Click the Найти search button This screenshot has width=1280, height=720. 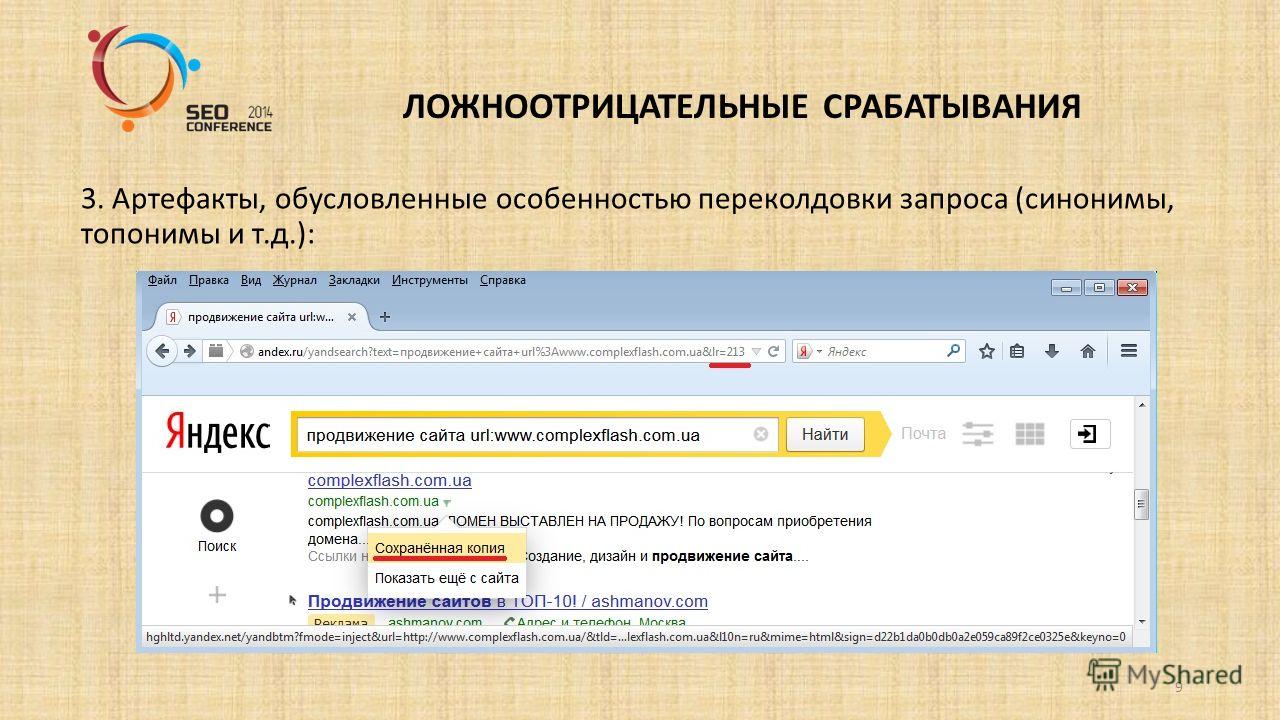[x=825, y=434]
